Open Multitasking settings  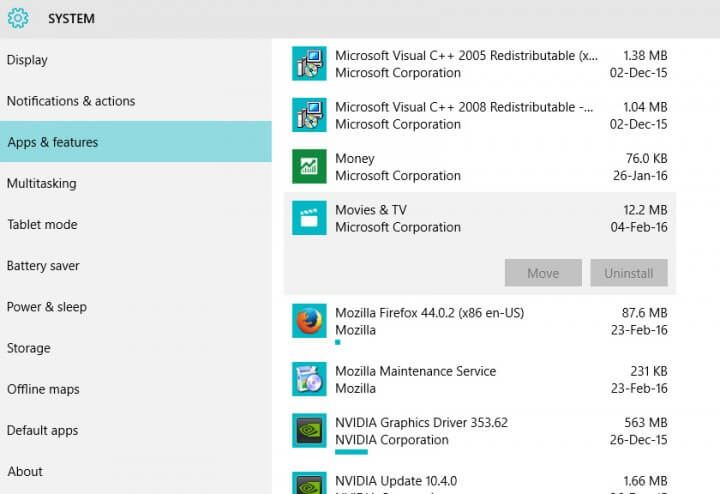click(x=135, y=183)
